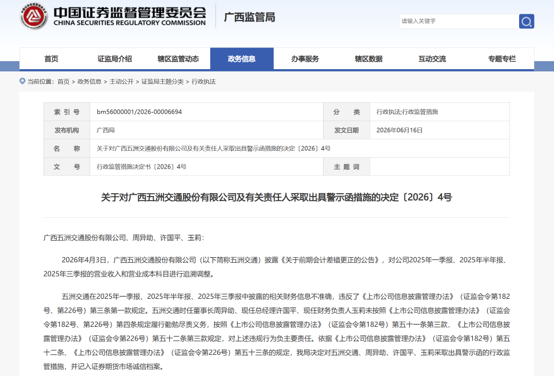The width and height of the screenshot is (554, 376).
Task: Go to 首页 in the breadcrumb
Action: pos(63,82)
